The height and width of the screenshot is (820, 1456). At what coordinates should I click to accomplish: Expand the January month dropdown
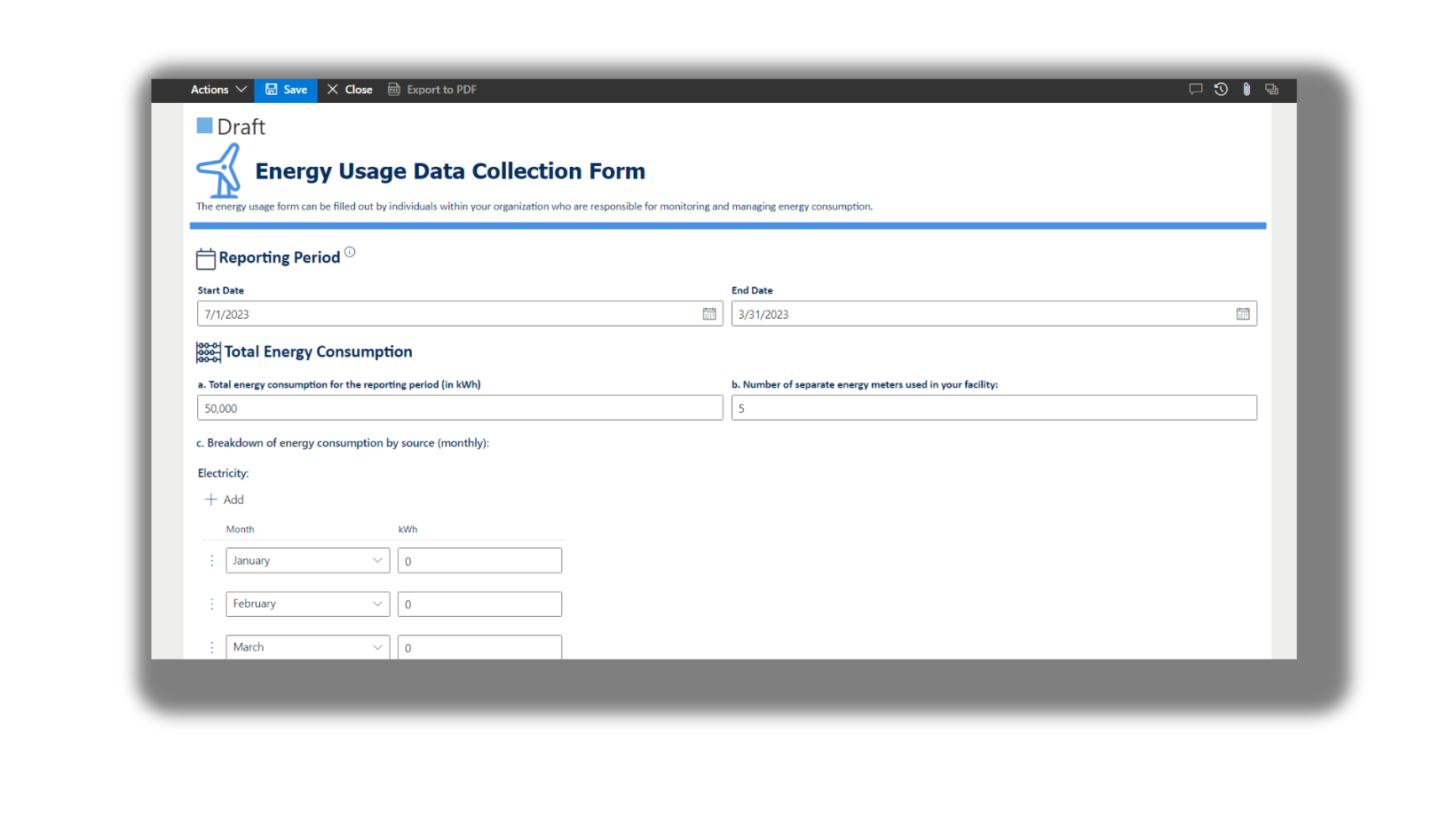point(377,561)
